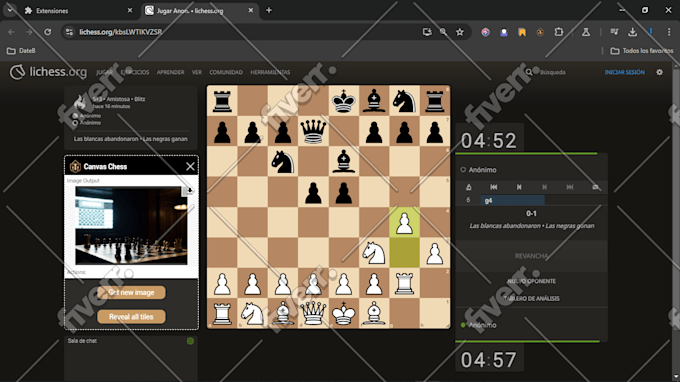Click INICIAR SESIÓN link

pos(624,72)
